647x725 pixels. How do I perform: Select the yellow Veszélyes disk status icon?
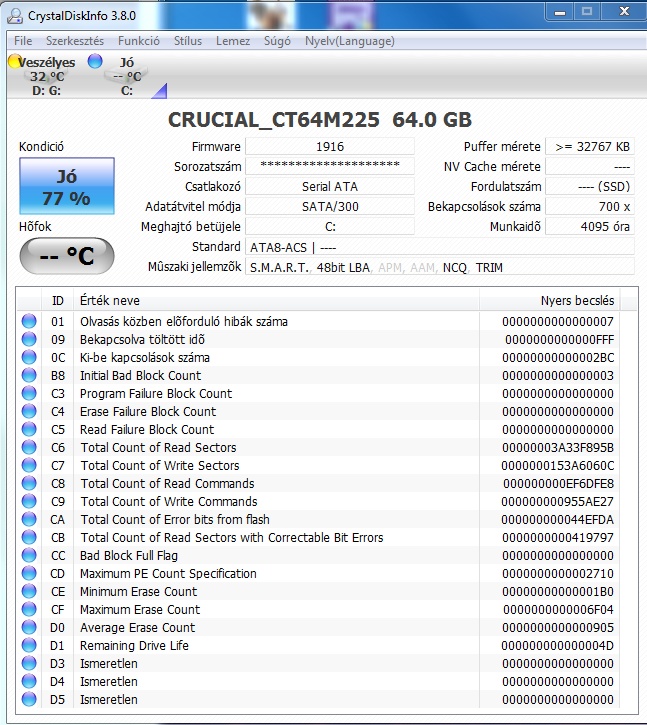pyautogui.click(x=14, y=61)
